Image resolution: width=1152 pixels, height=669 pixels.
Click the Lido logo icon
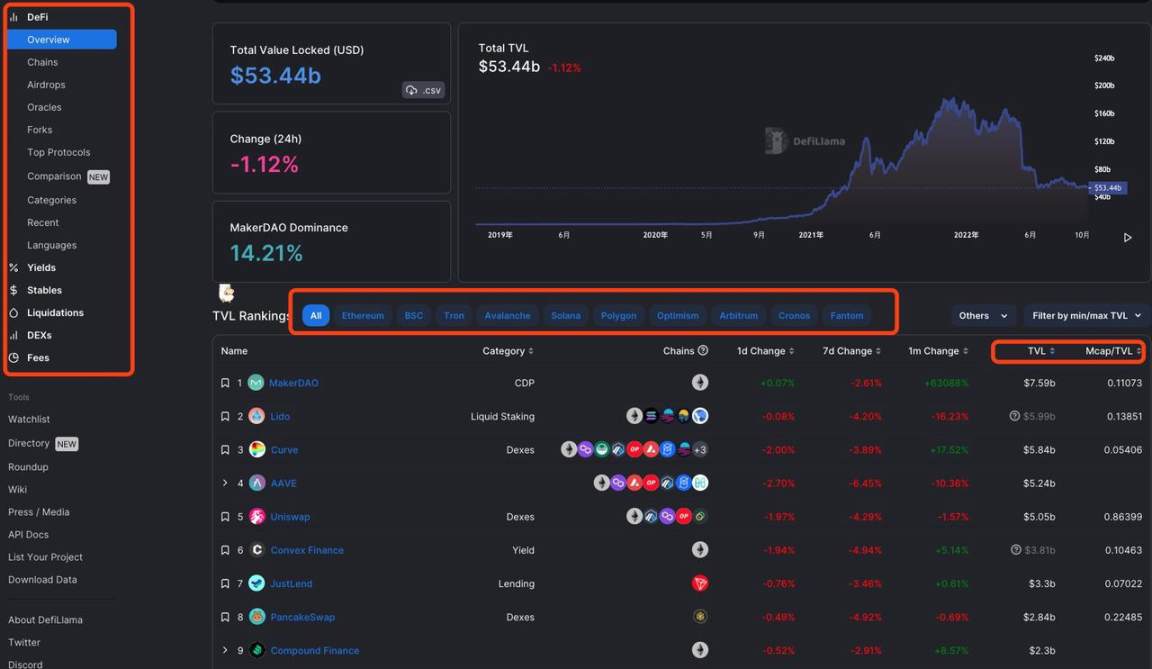pos(256,416)
